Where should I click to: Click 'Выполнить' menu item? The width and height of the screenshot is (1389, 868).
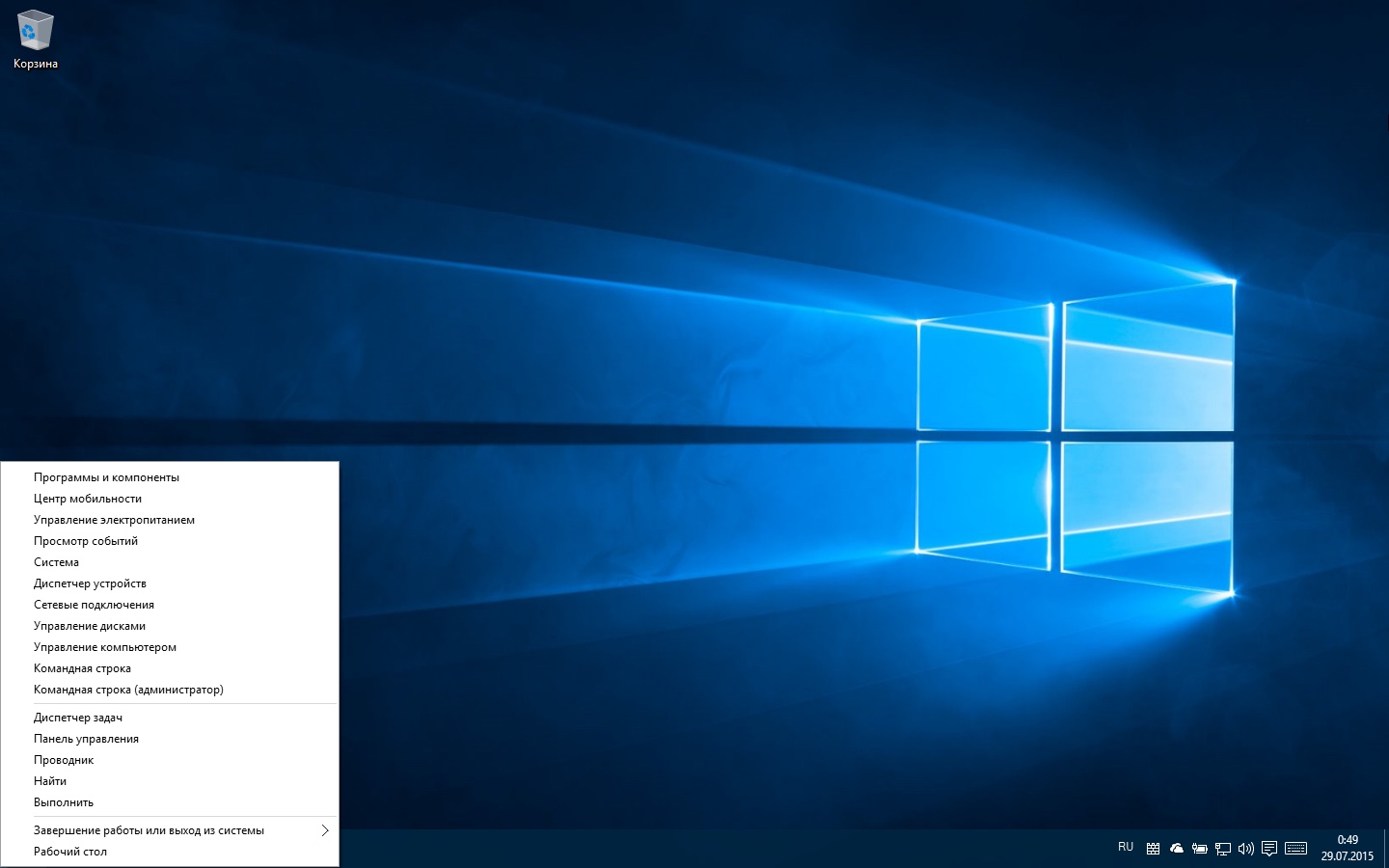64,802
